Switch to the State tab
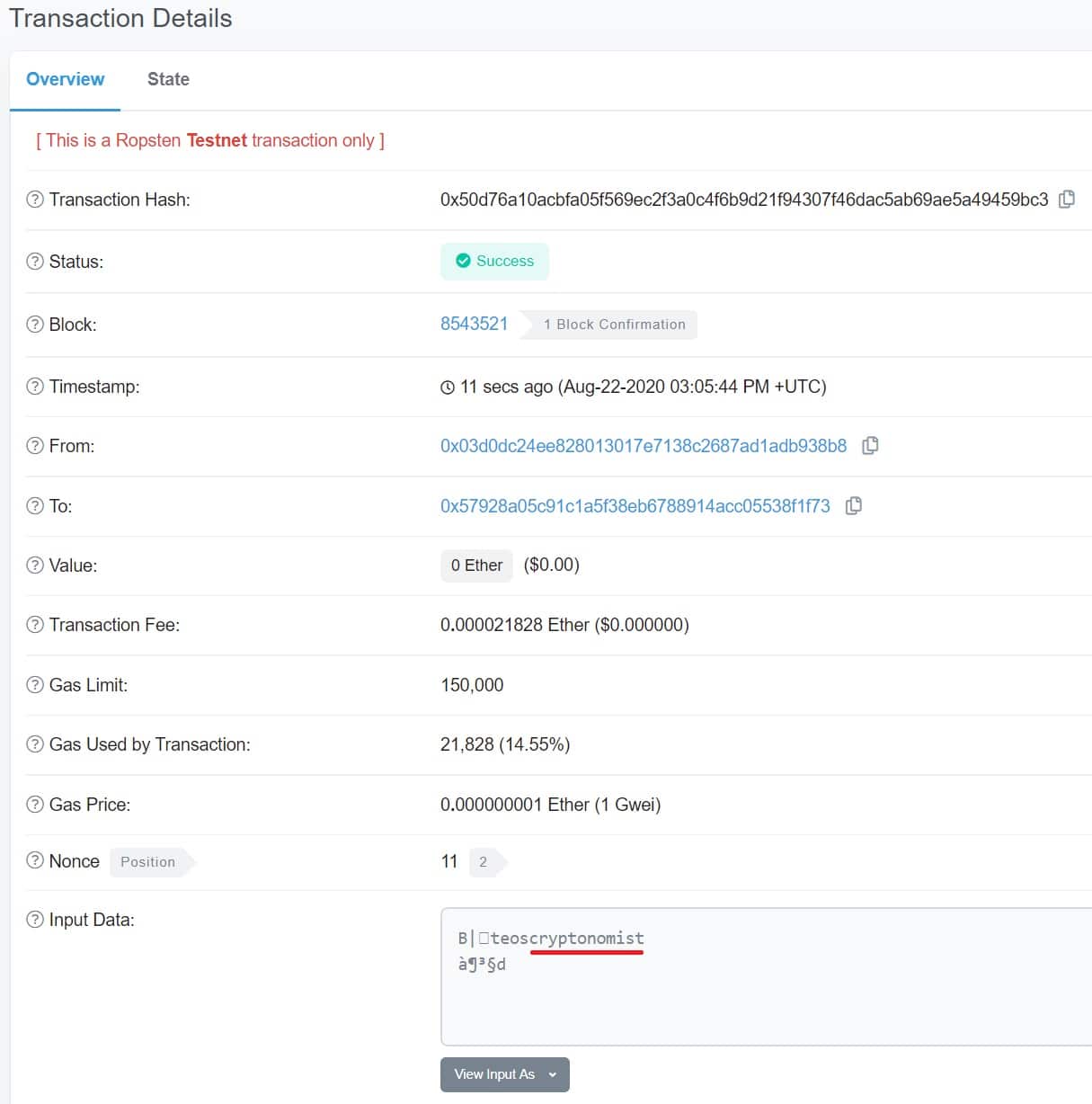Viewport: 1092px width, 1104px height. [x=168, y=79]
